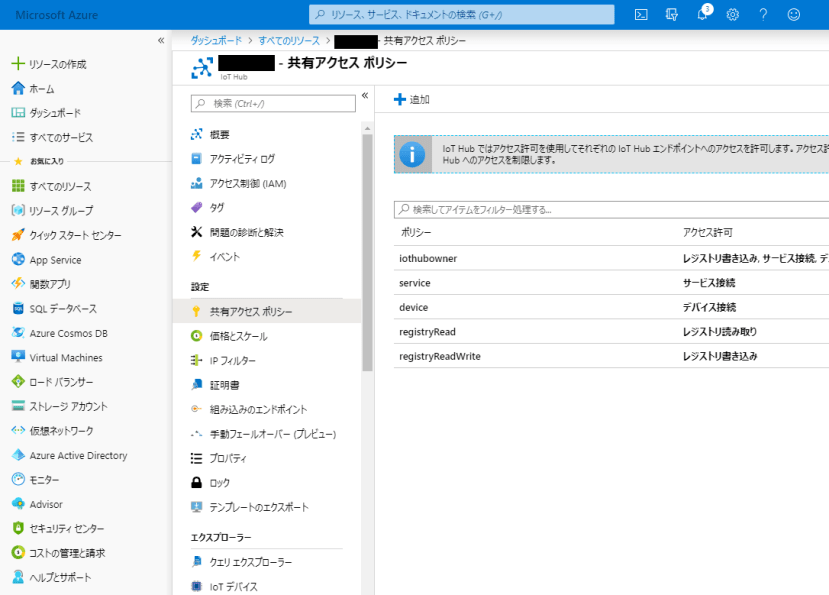
Task: Open the help question mark menu
Action: click(763, 15)
